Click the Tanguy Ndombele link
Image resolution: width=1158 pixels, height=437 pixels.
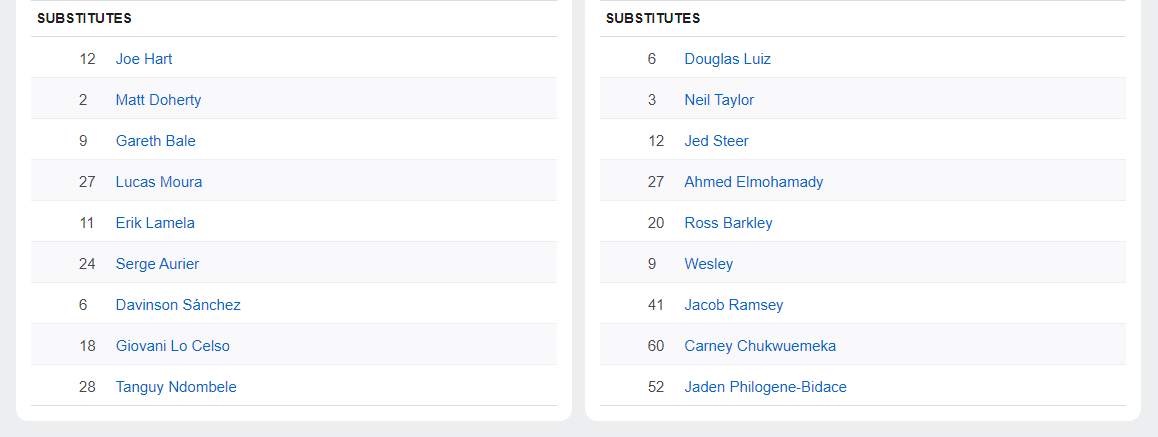point(176,387)
